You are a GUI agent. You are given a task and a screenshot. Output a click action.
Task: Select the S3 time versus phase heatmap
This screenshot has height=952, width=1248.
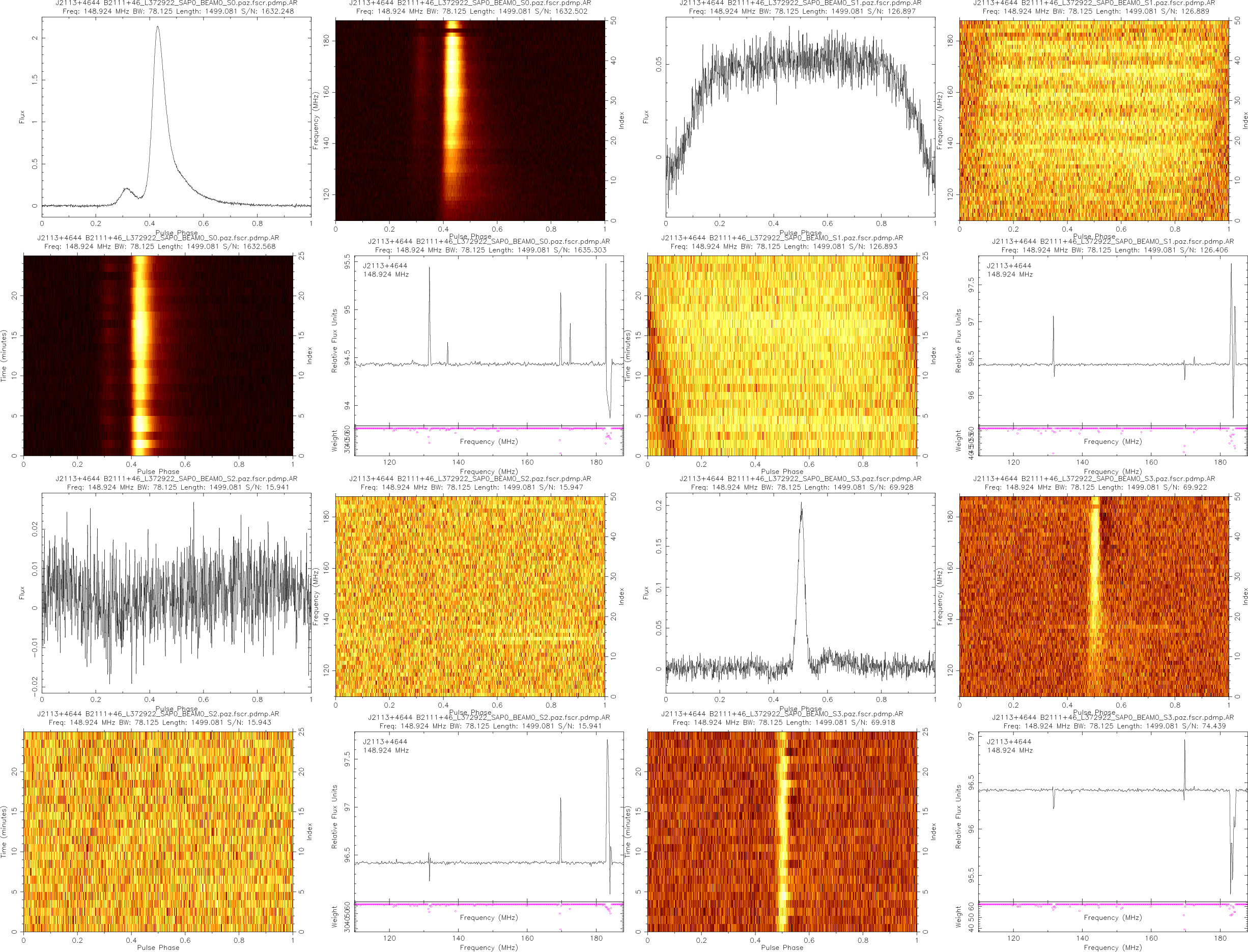(x=782, y=831)
